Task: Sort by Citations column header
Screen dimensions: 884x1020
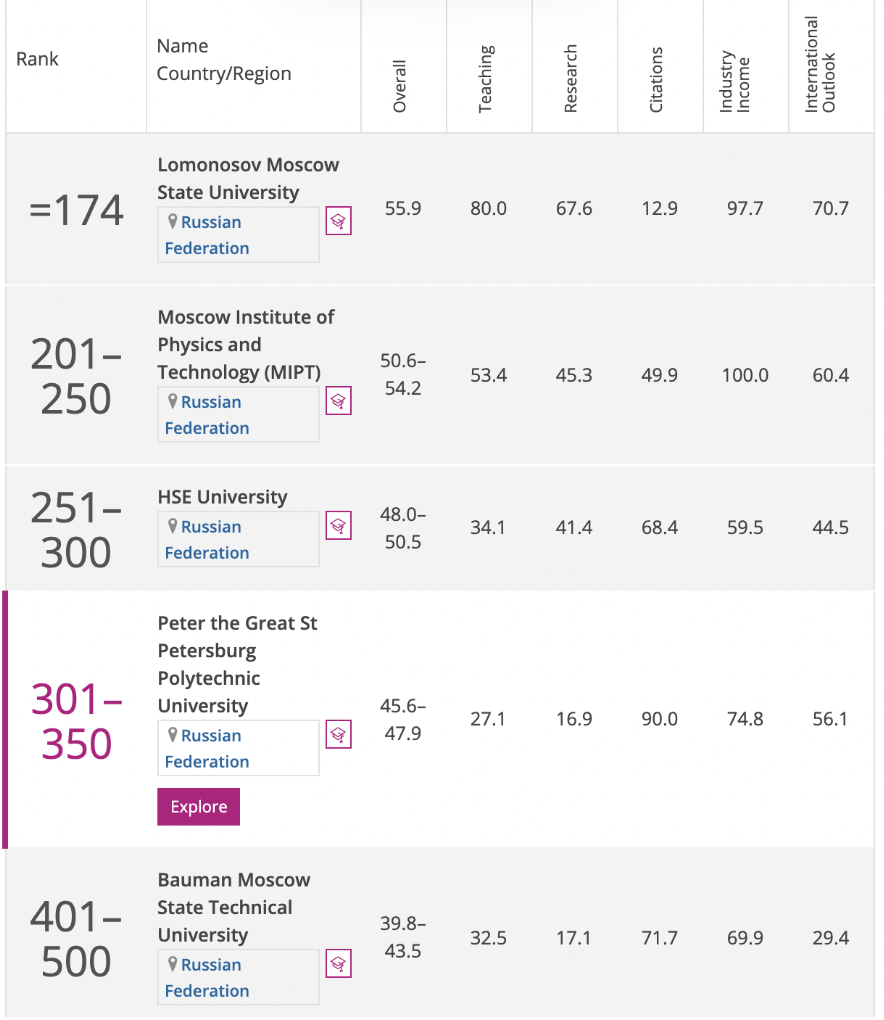Action: [656, 79]
